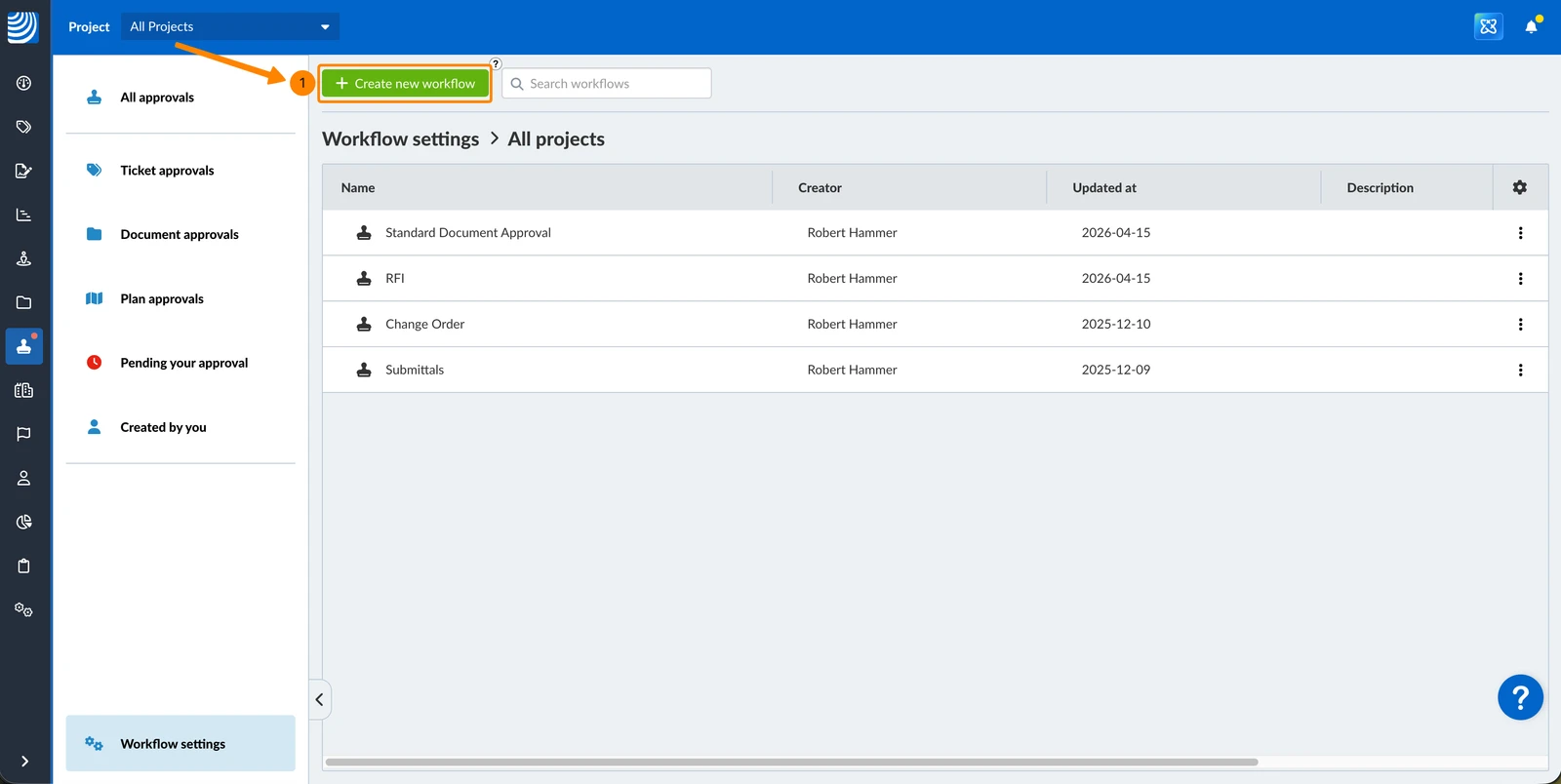Click Robert Hammer in the Submittals row

[x=853, y=371]
